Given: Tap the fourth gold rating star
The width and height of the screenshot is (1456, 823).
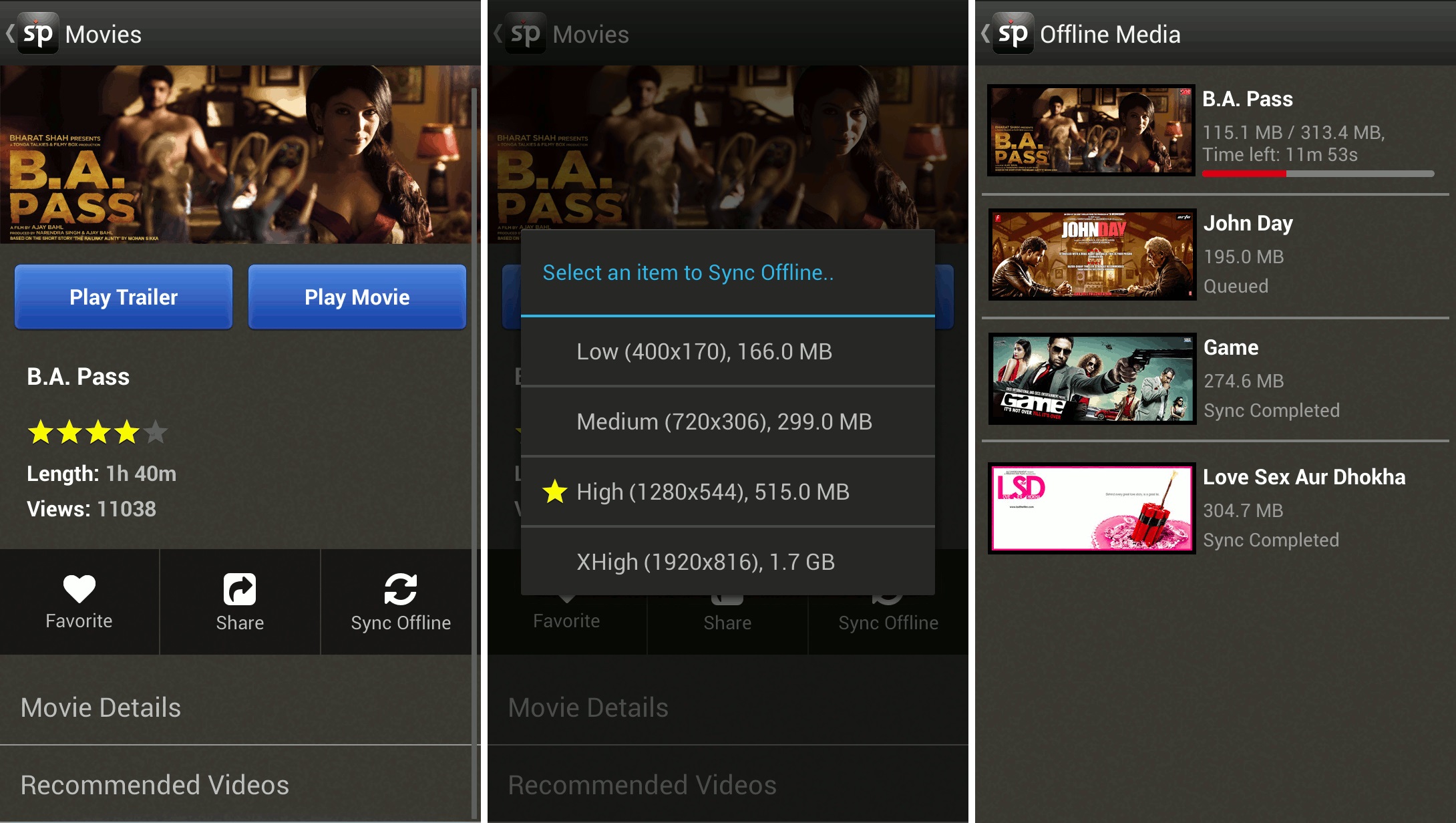Looking at the screenshot, I should pyautogui.click(x=126, y=433).
